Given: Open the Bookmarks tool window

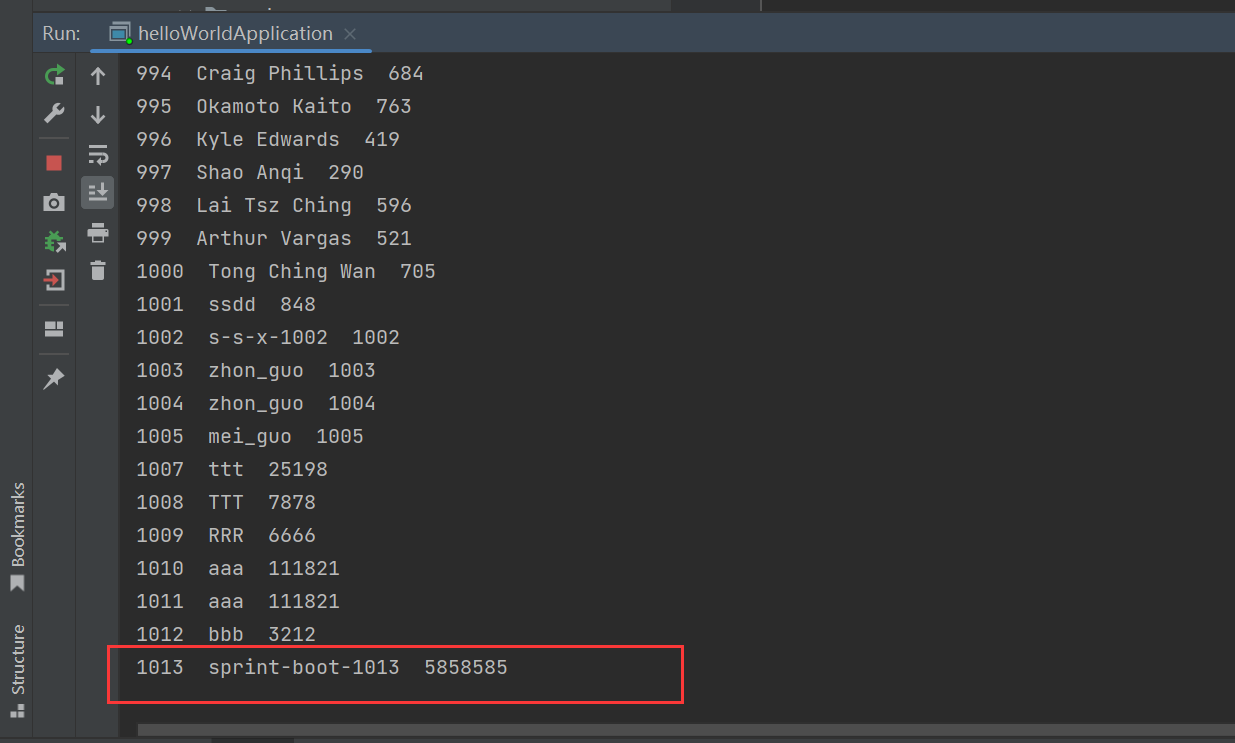Looking at the screenshot, I should coord(17,537).
